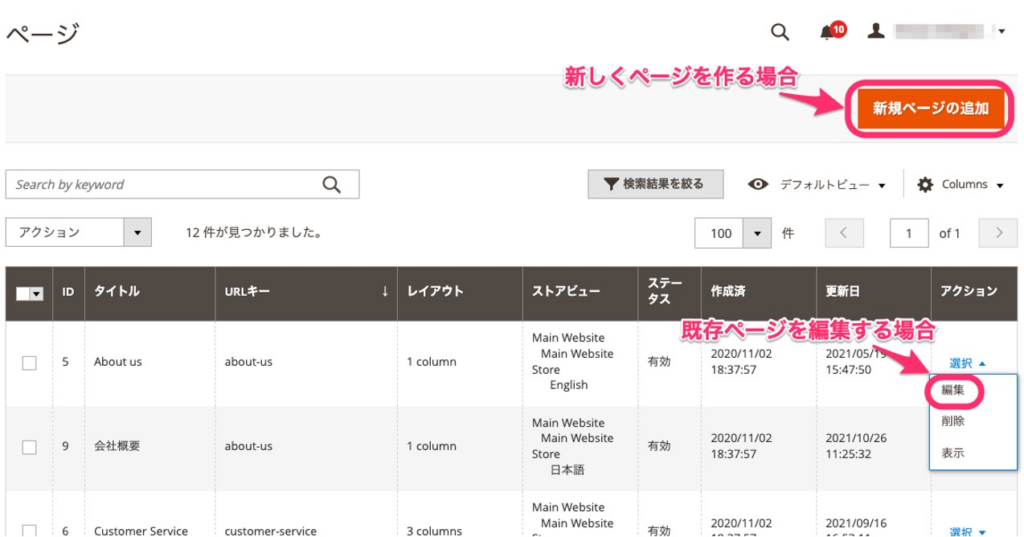
Task: Sort by ストアビュー column header
Action: 580,292
